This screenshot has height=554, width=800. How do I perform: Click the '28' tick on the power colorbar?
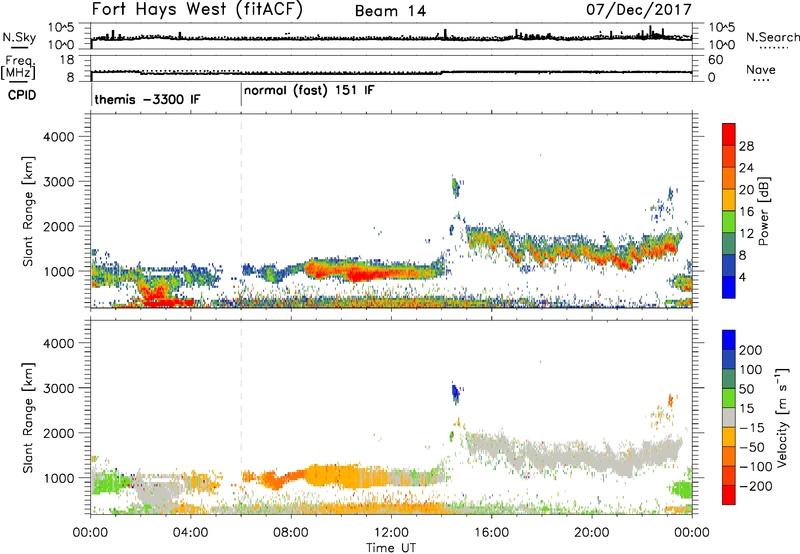click(746, 146)
